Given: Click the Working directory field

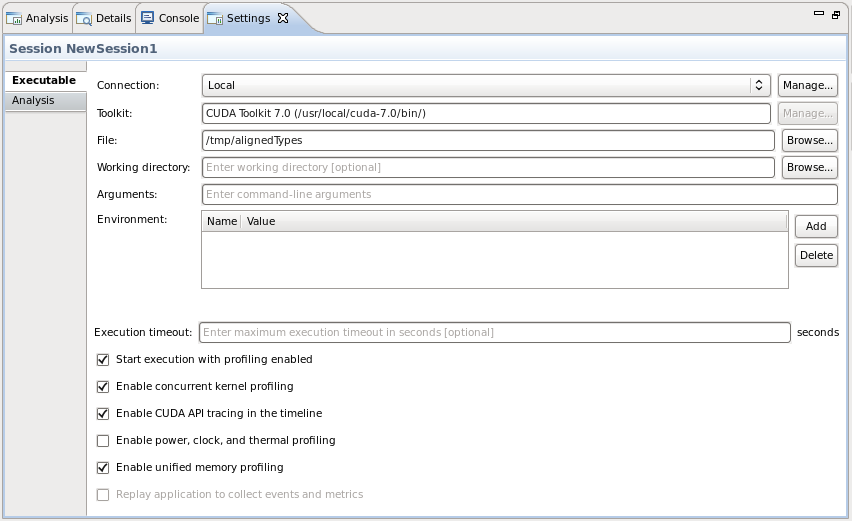Looking at the screenshot, I should [488, 167].
